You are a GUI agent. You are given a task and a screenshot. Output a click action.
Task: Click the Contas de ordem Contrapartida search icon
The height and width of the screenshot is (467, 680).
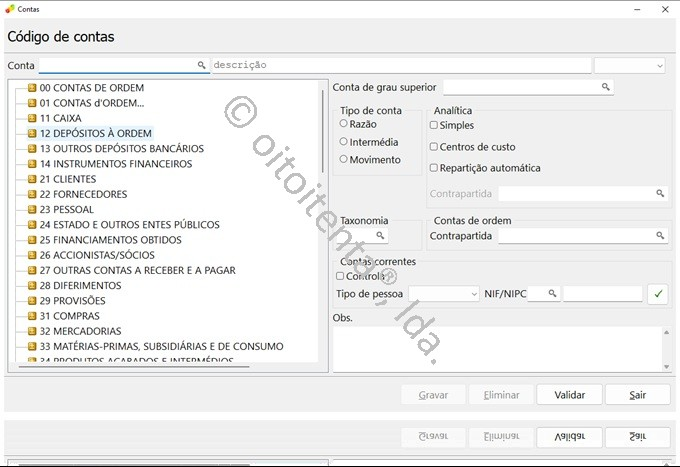tap(660, 235)
